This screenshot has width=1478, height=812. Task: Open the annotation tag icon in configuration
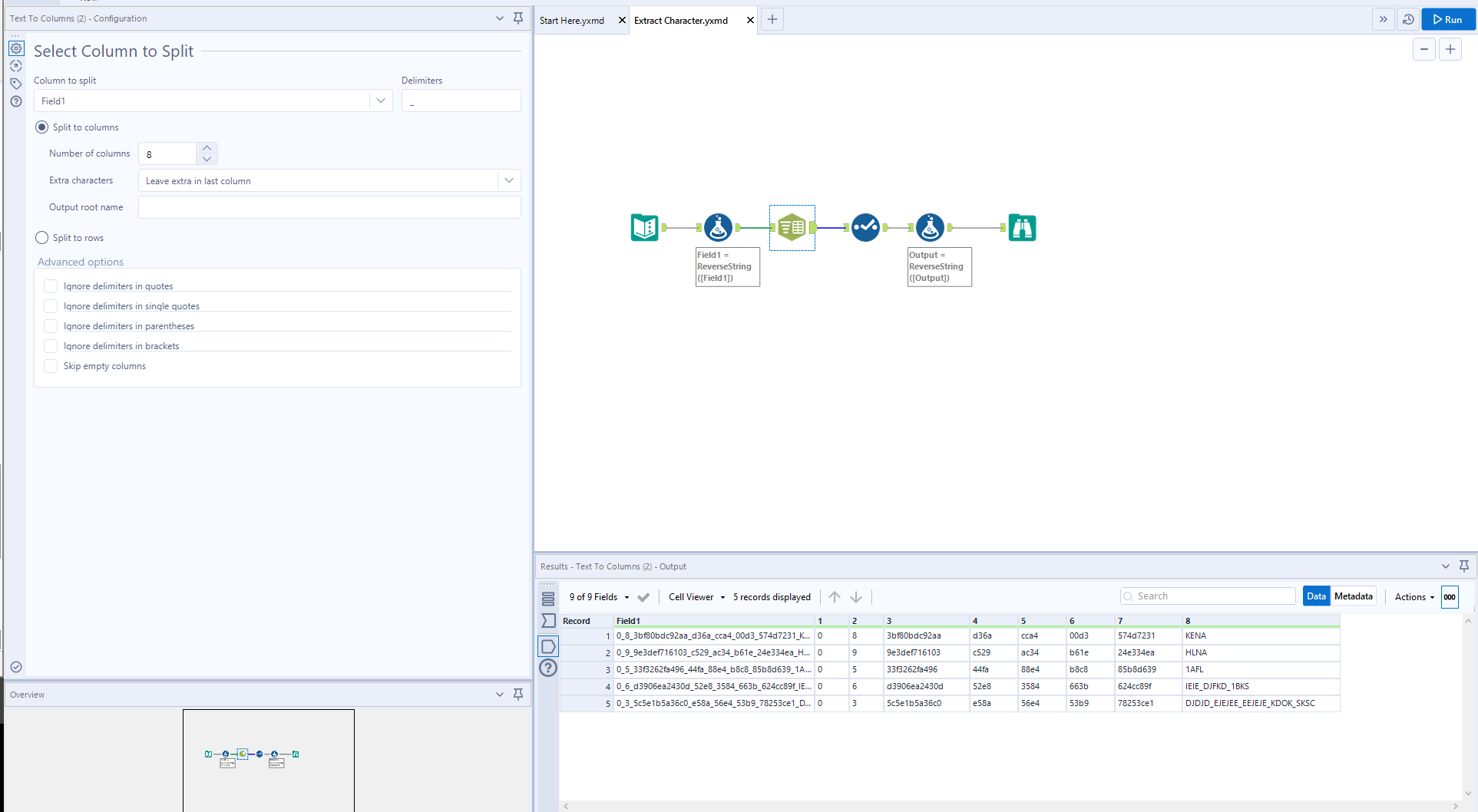click(x=16, y=84)
